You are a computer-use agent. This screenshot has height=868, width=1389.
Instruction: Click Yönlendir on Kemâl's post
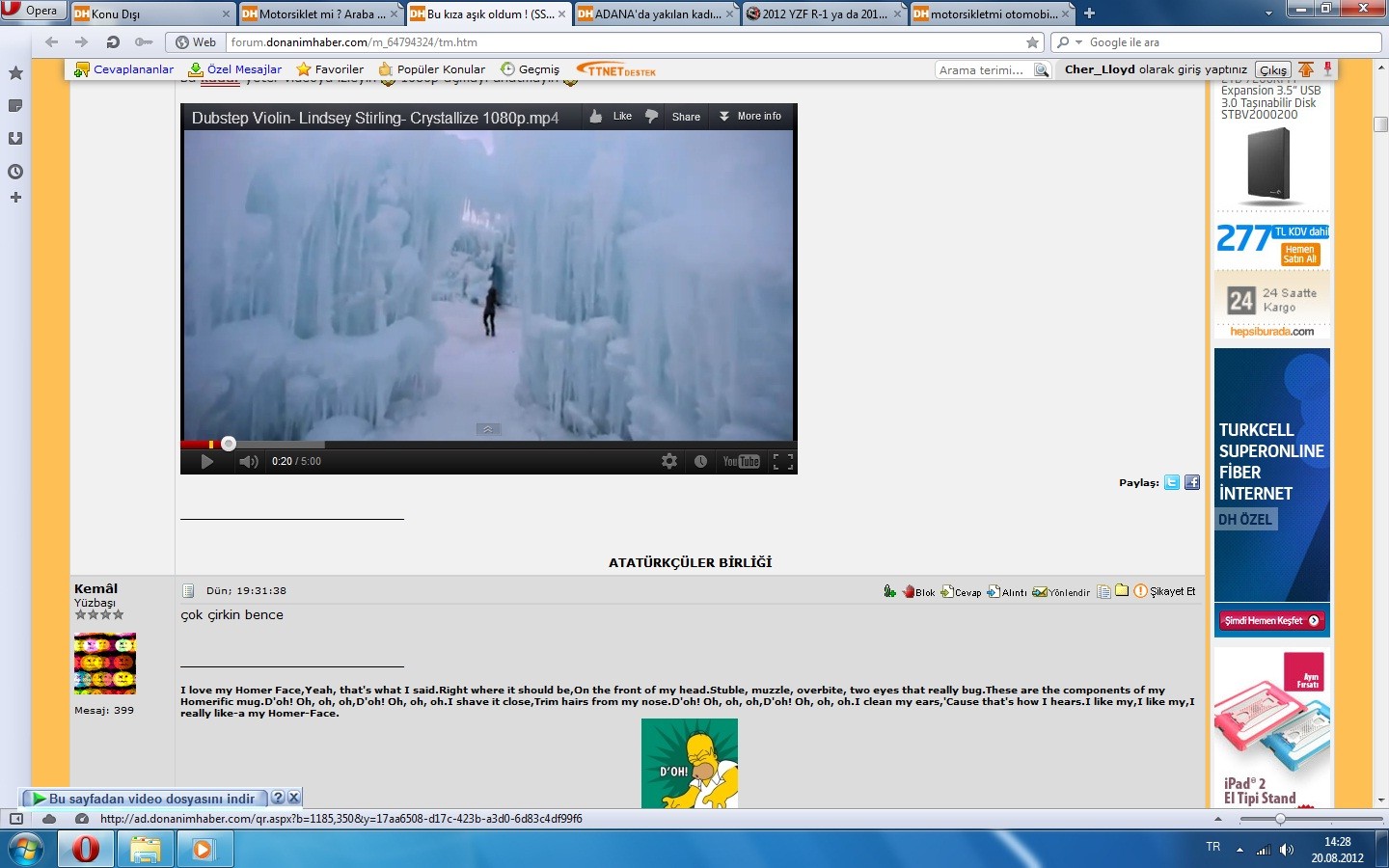[x=1061, y=591]
